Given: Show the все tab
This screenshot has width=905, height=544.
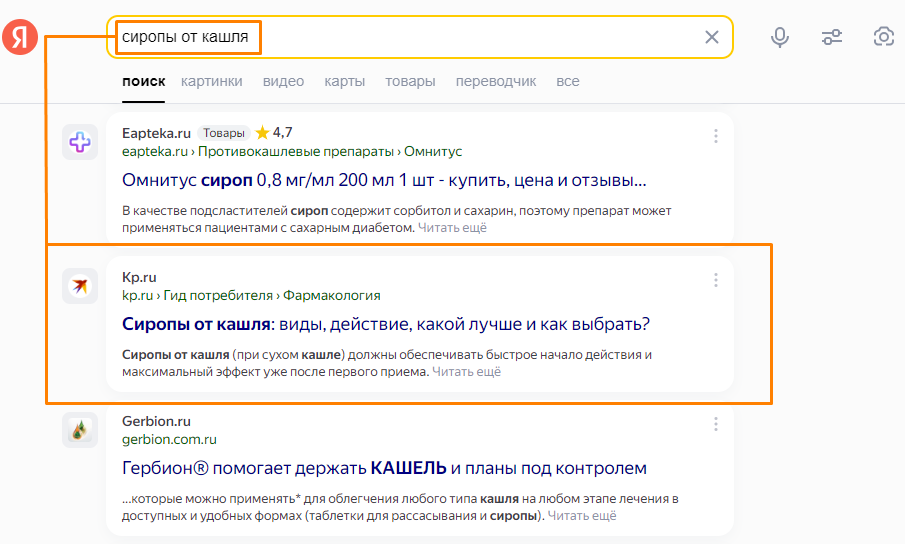Looking at the screenshot, I should 568,81.
